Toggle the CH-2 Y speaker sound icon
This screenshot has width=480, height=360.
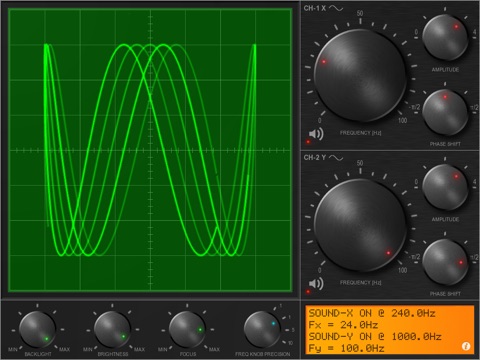point(316,284)
